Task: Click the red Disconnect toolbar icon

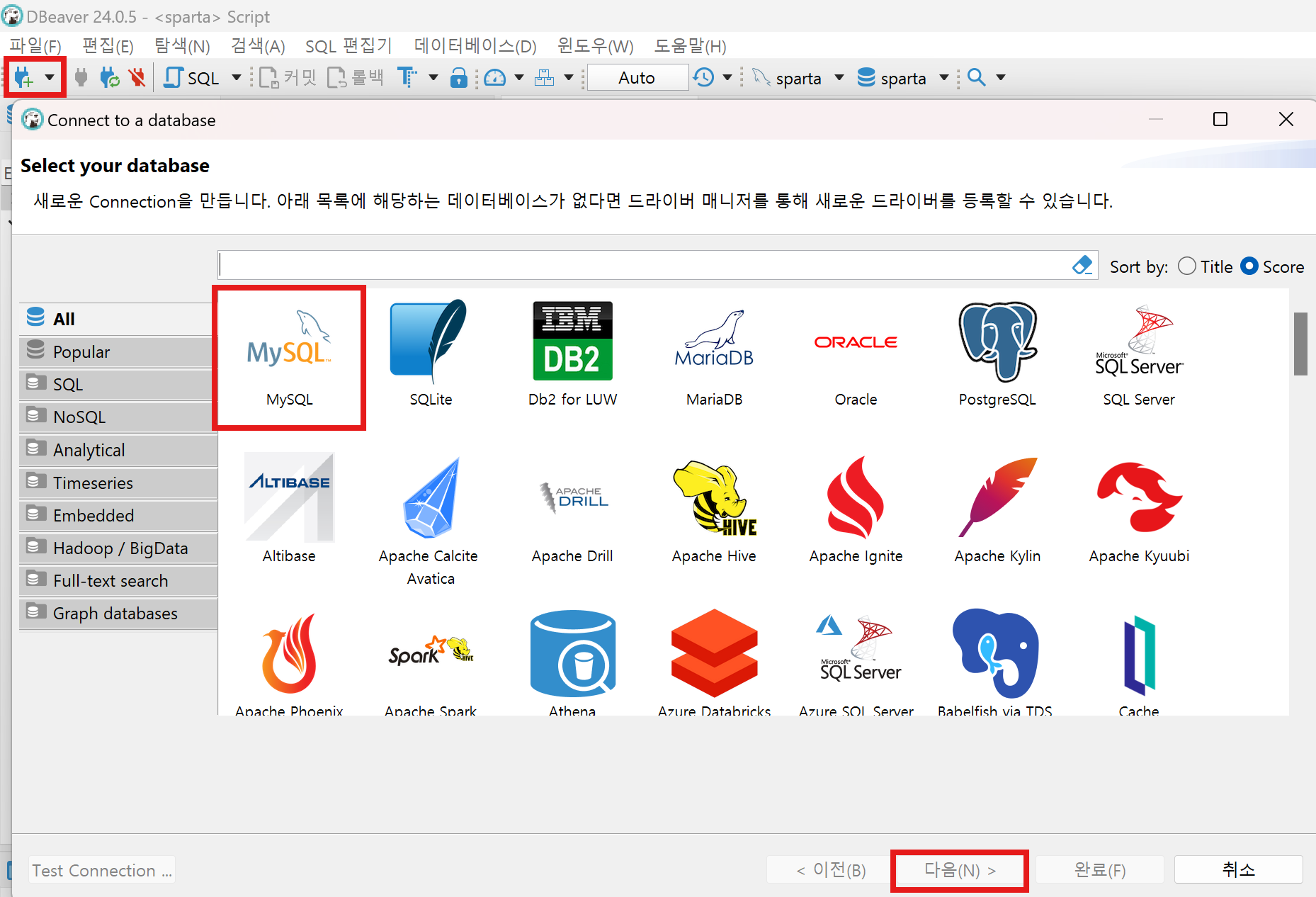Action: click(137, 77)
